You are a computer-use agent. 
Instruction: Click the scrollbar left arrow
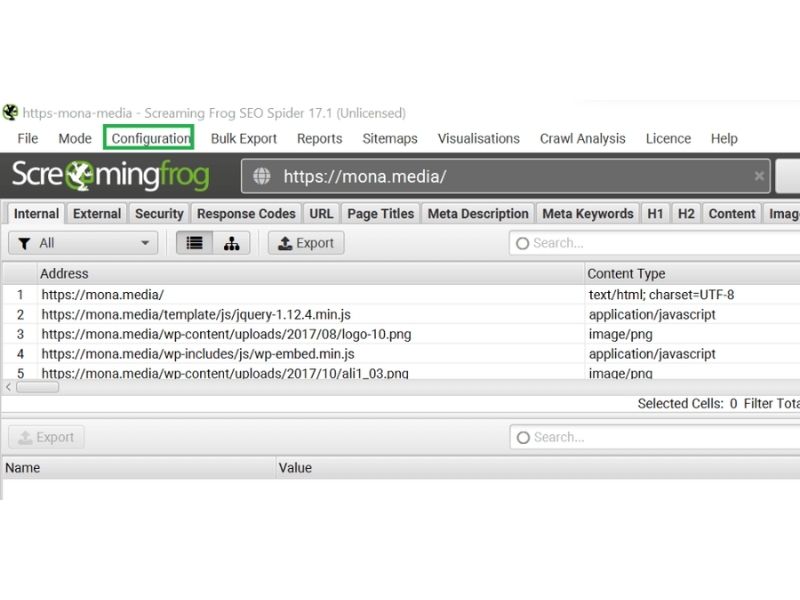[x=8, y=387]
